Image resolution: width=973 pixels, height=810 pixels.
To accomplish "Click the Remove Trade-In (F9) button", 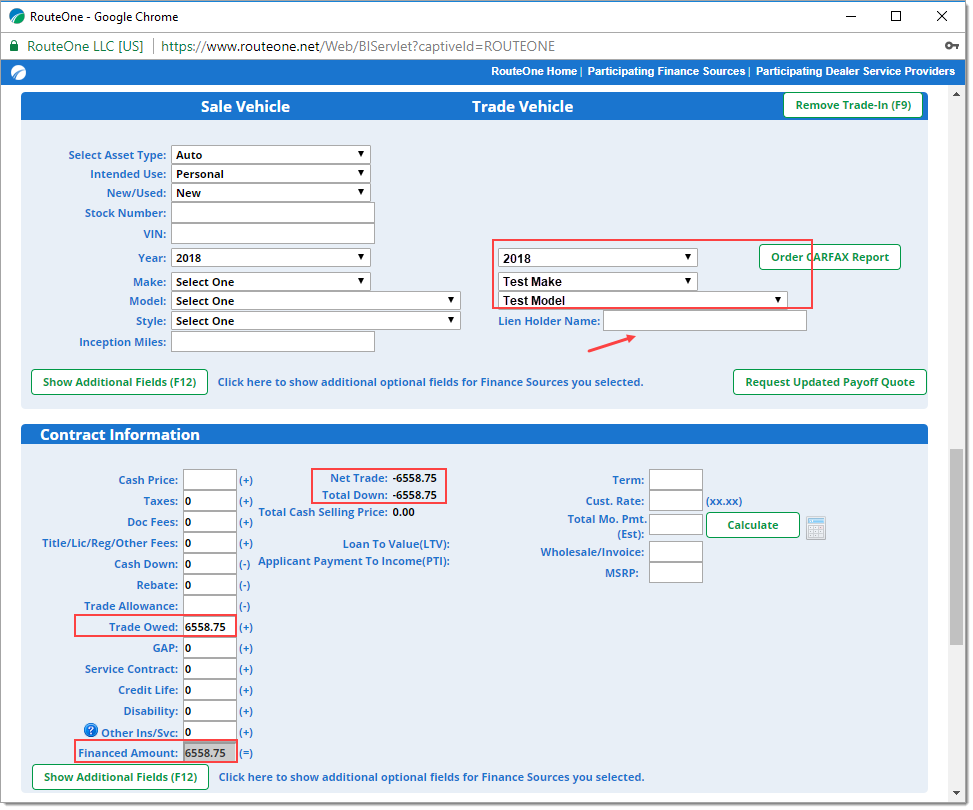I will click(x=853, y=106).
